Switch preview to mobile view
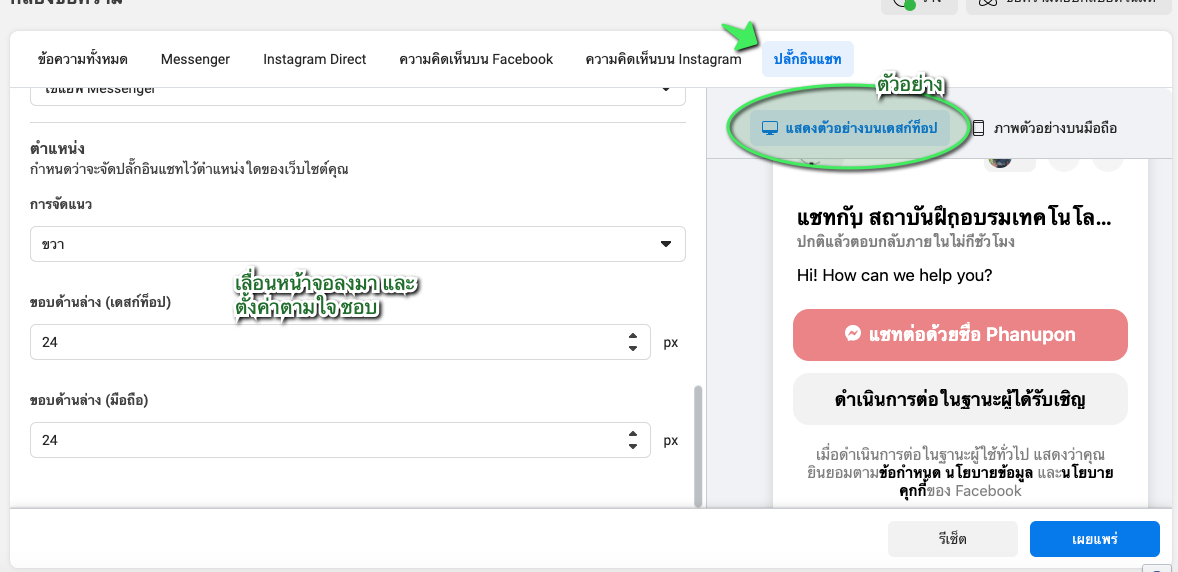The height and width of the screenshot is (572, 1178). pyautogui.click(x=1045, y=128)
